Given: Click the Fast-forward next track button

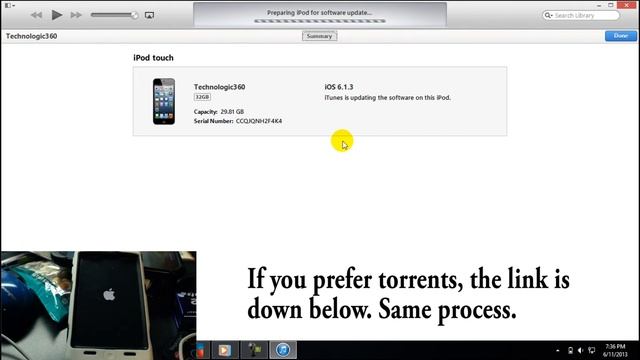Looking at the screenshot, I should pyautogui.click(x=76, y=15).
